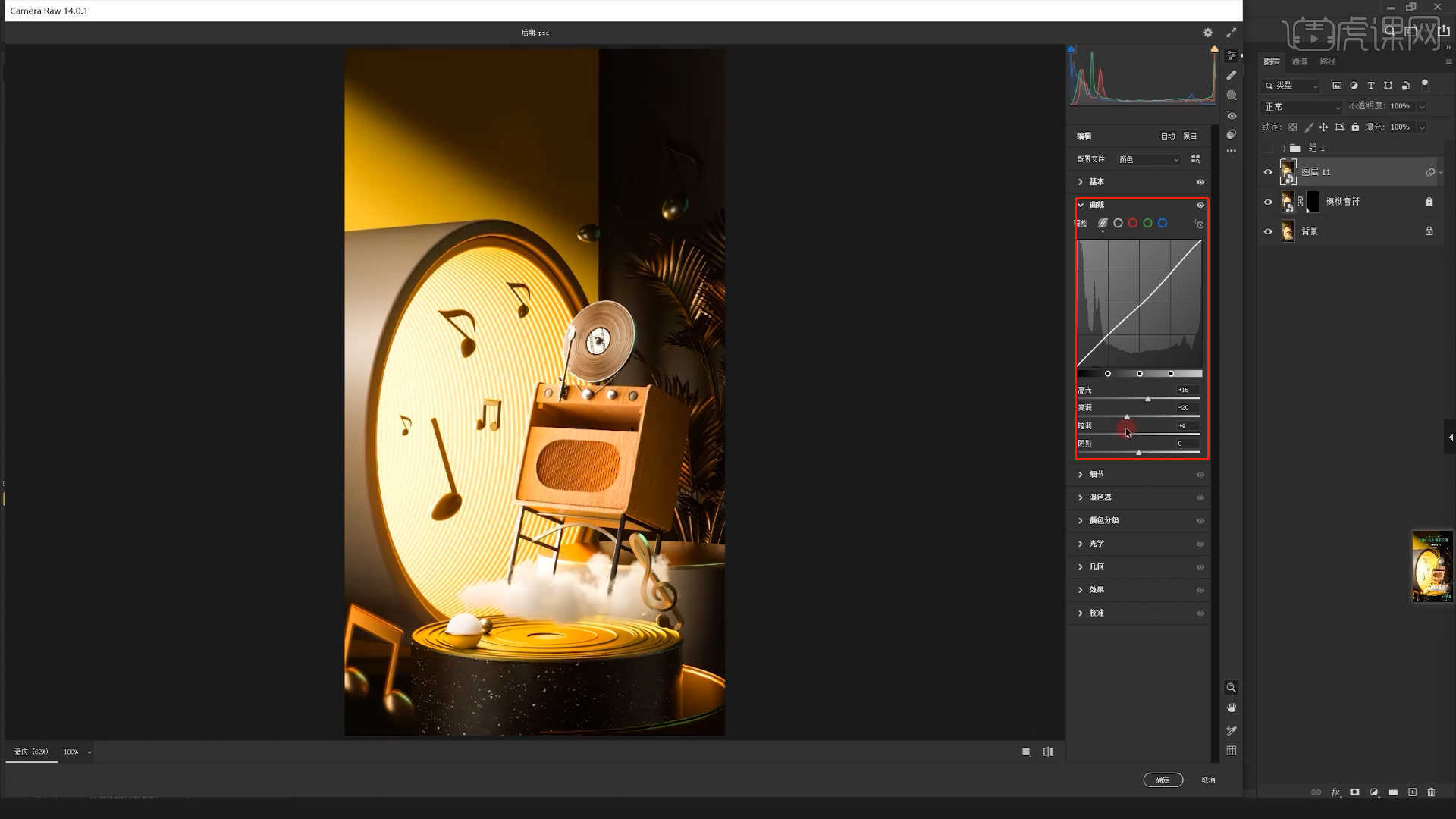This screenshot has height=819, width=1456.
Task: Select the Hand tool in Camera Raw
Action: pos(1232,708)
